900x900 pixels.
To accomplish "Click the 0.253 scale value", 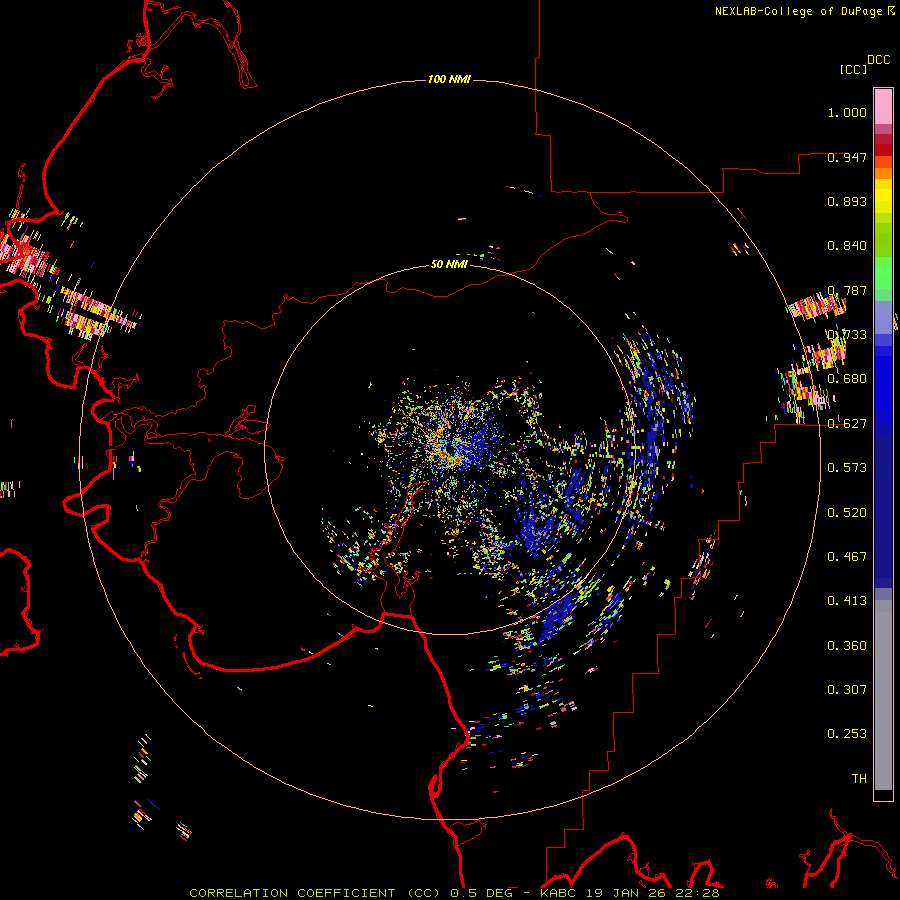I will [847, 734].
